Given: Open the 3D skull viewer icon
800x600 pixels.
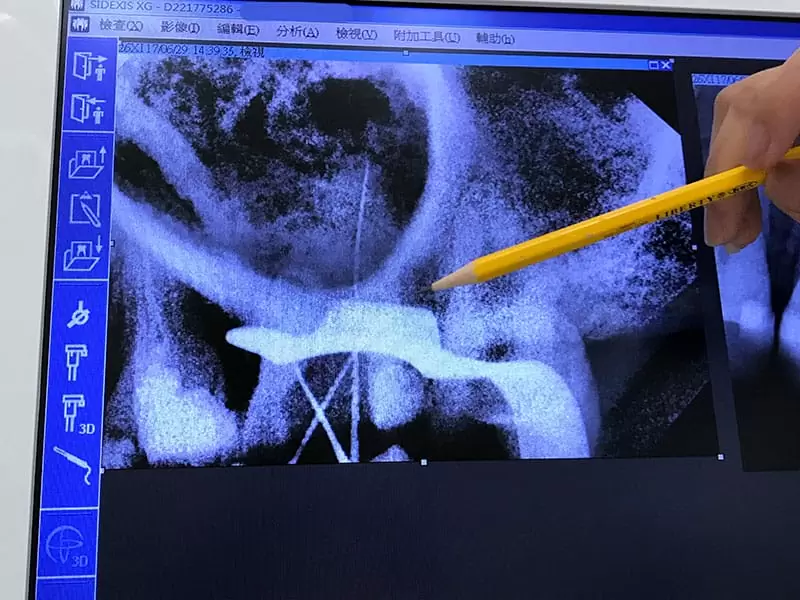Looking at the screenshot, I should click(68, 547).
